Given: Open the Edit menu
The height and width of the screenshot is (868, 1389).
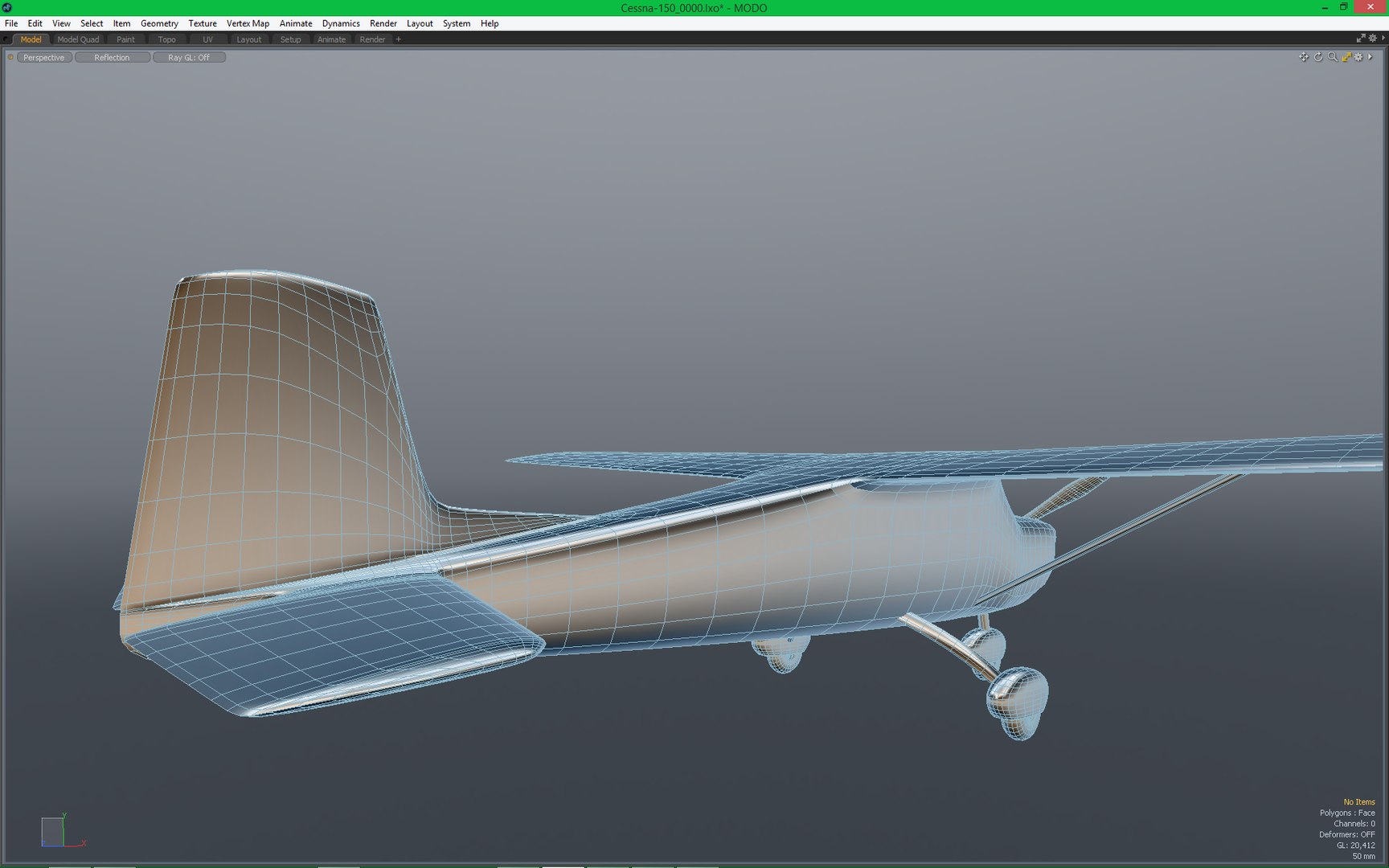Looking at the screenshot, I should pos(35,23).
